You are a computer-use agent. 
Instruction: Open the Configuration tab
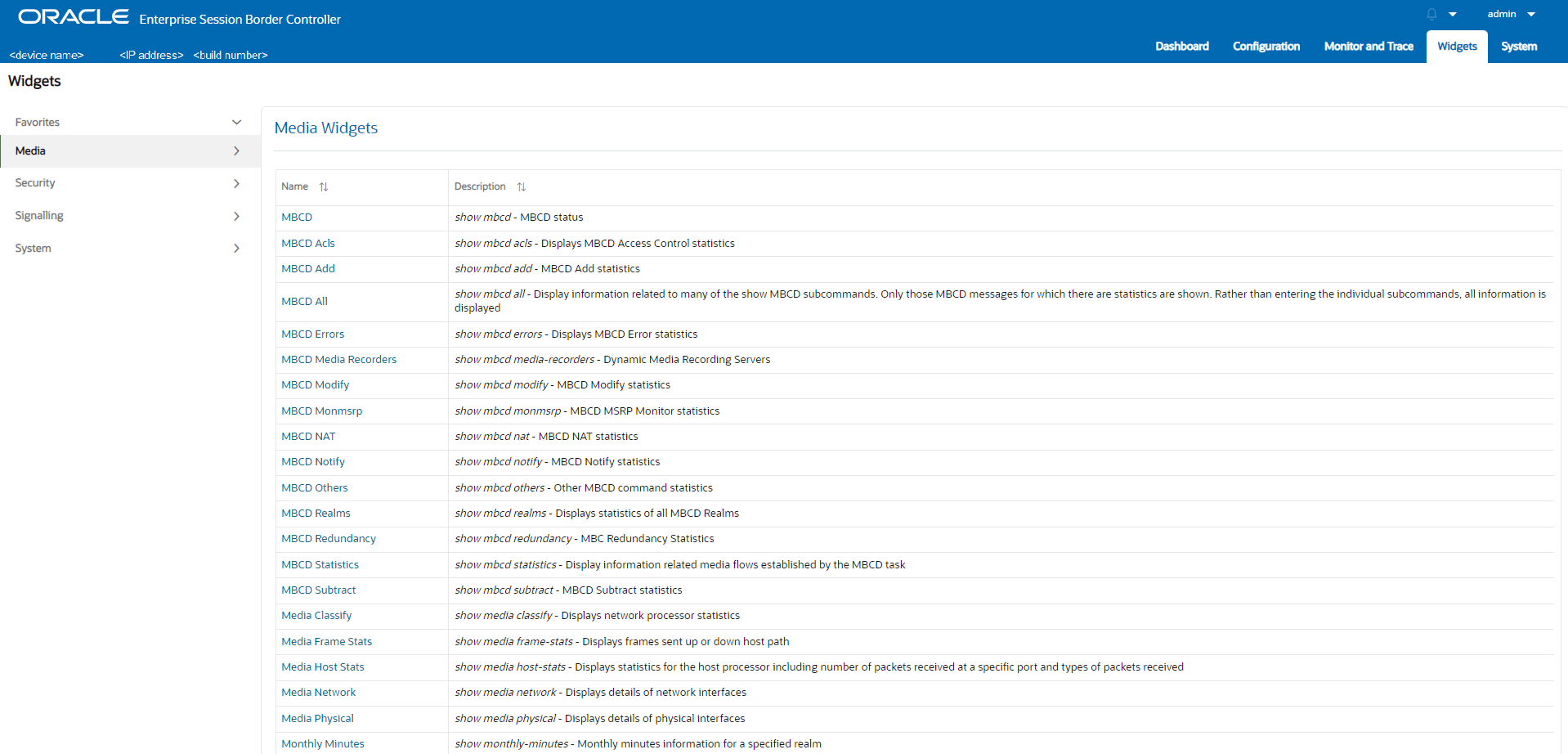(x=1266, y=46)
